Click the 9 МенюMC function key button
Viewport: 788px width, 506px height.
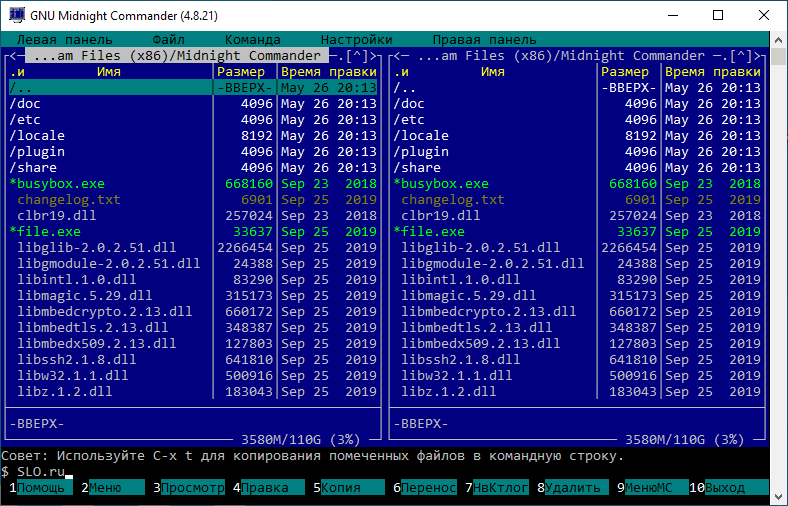point(652,487)
